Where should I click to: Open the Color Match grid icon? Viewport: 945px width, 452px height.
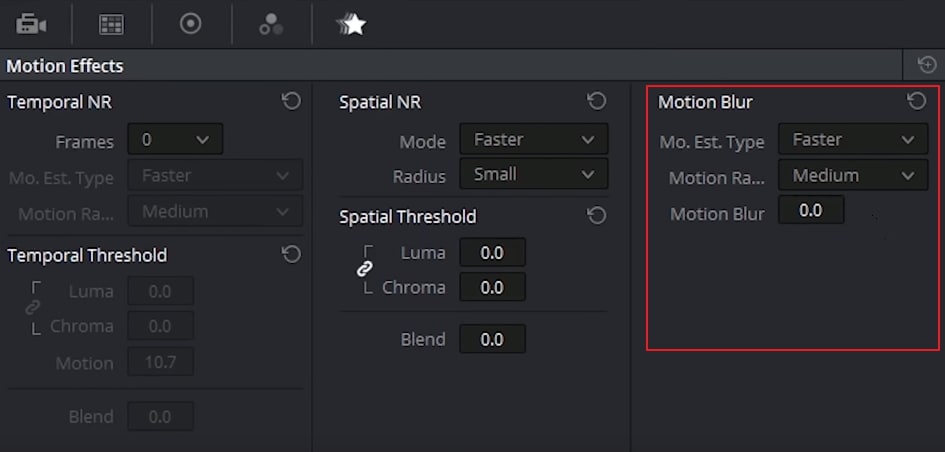(x=111, y=24)
